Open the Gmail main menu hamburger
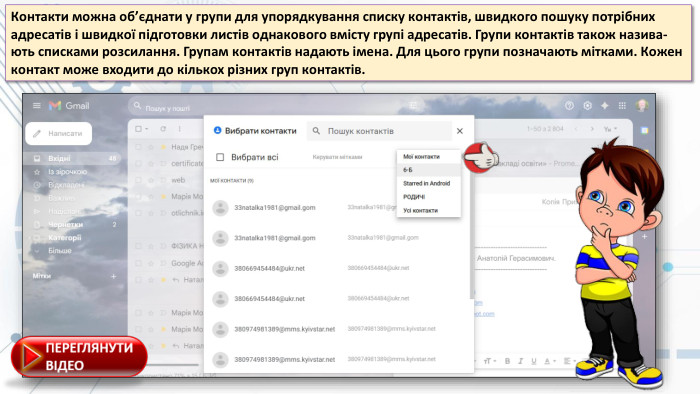 [37, 105]
